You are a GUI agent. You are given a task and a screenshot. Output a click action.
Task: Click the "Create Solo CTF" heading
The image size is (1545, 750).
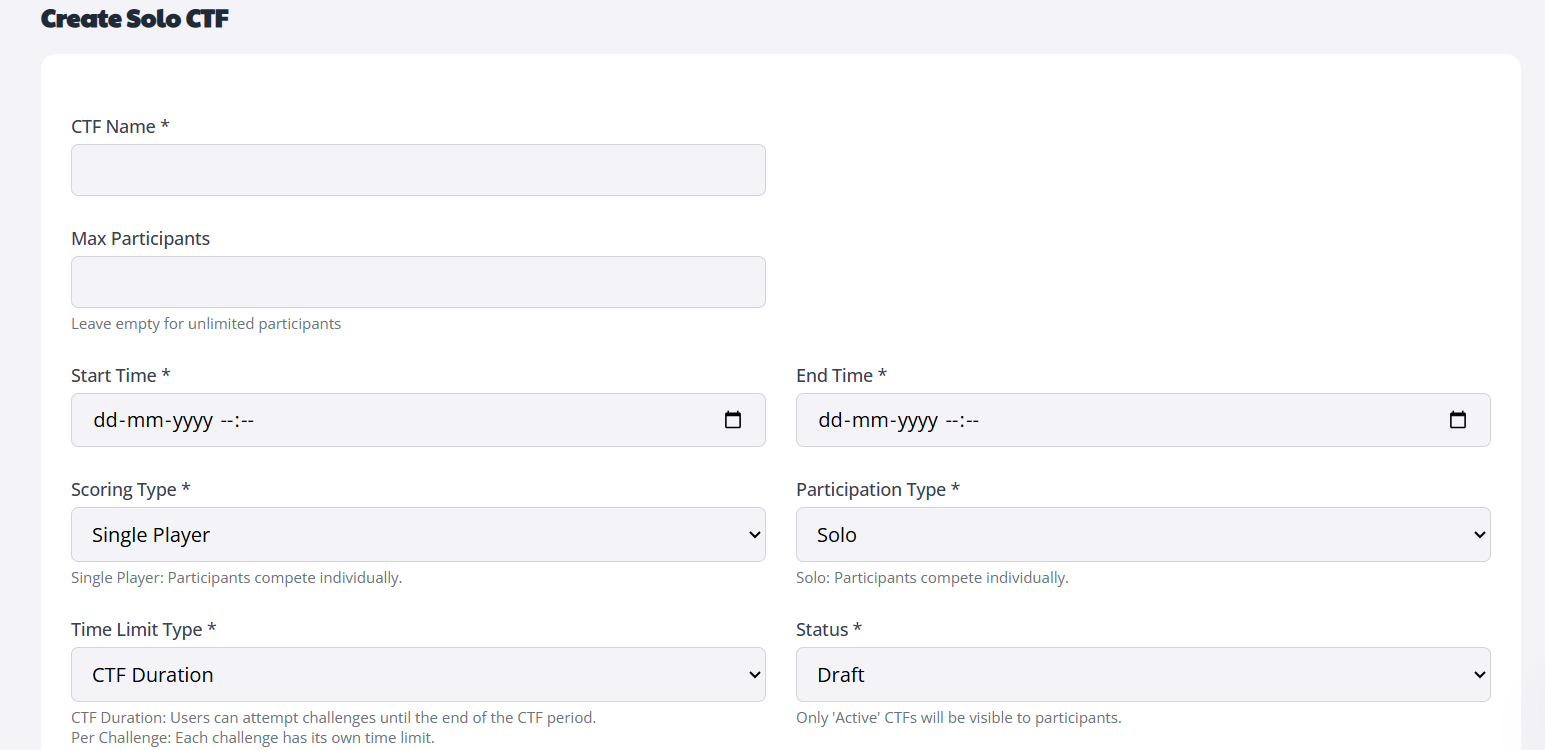pyautogui.click(x=134, y=18)
